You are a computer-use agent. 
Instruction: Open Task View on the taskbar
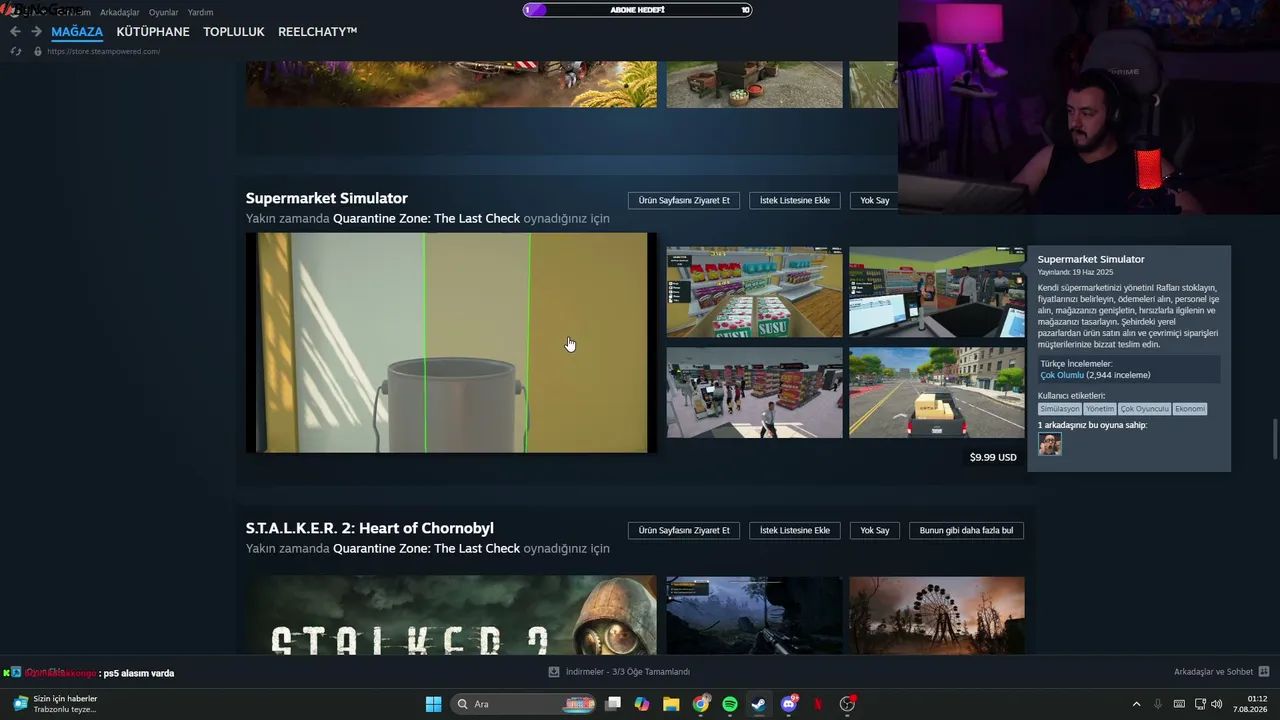click(613, 704)
